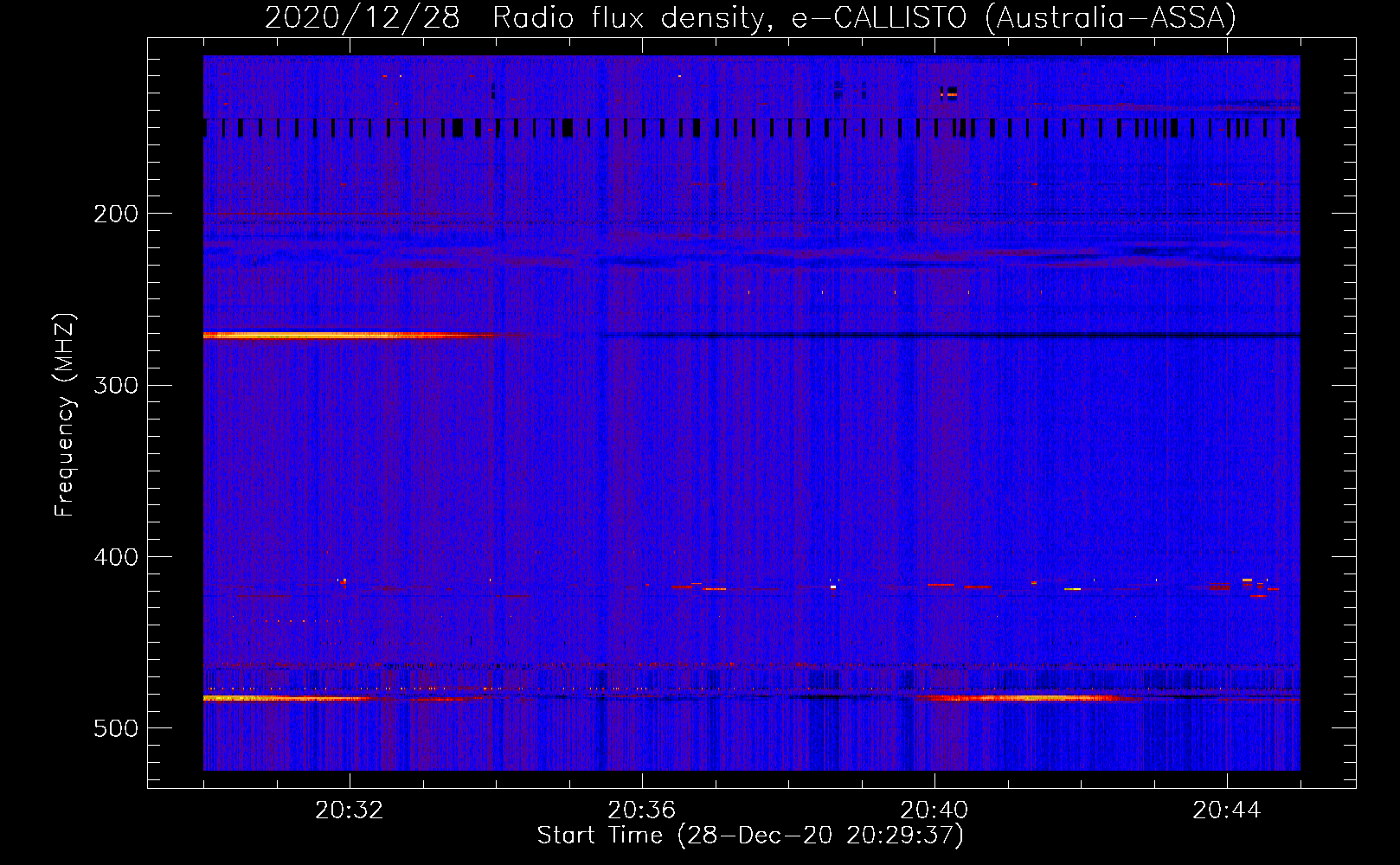Click the 300 frequency tick label
The width and height of the screenshot is (1400, 865).
tap(116, 385)
